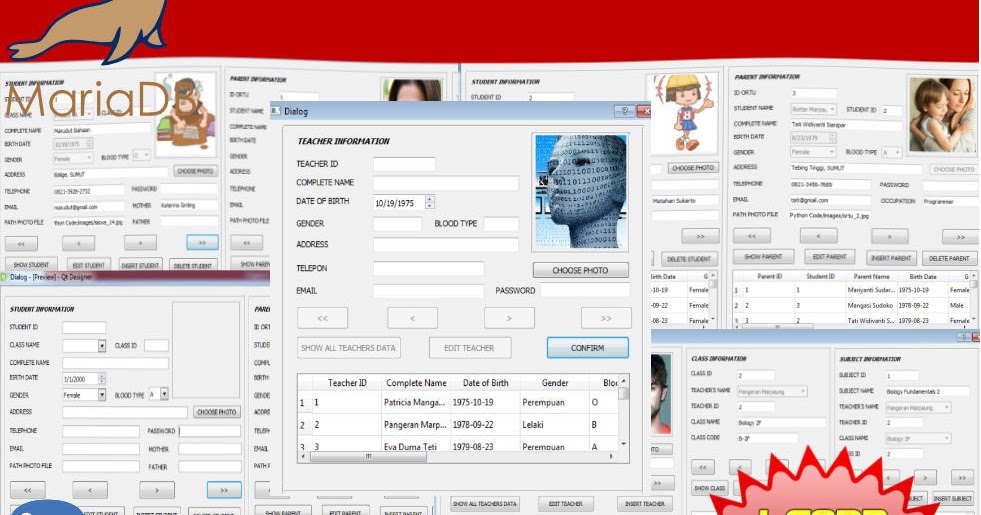Click the Edit Parent button
This screenshot has width=981, height=515.
point(829,257)
